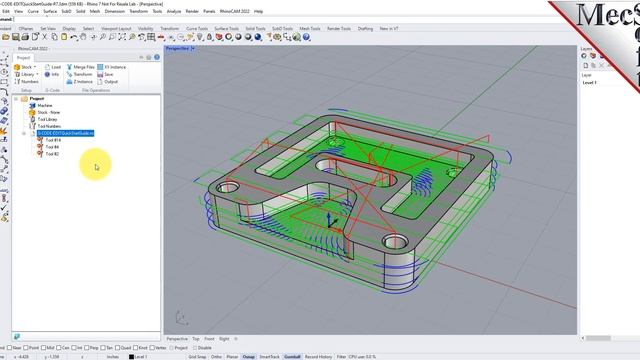Click the Save button in File Operations
The image size is (640, 360).
coord(105,74)
